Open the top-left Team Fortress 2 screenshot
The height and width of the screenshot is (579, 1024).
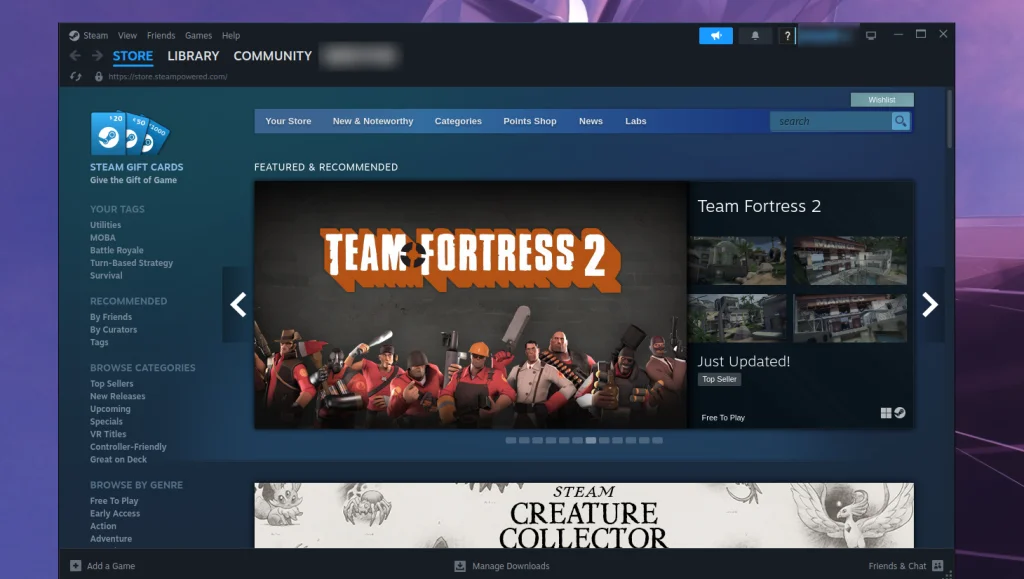point(737,260)
